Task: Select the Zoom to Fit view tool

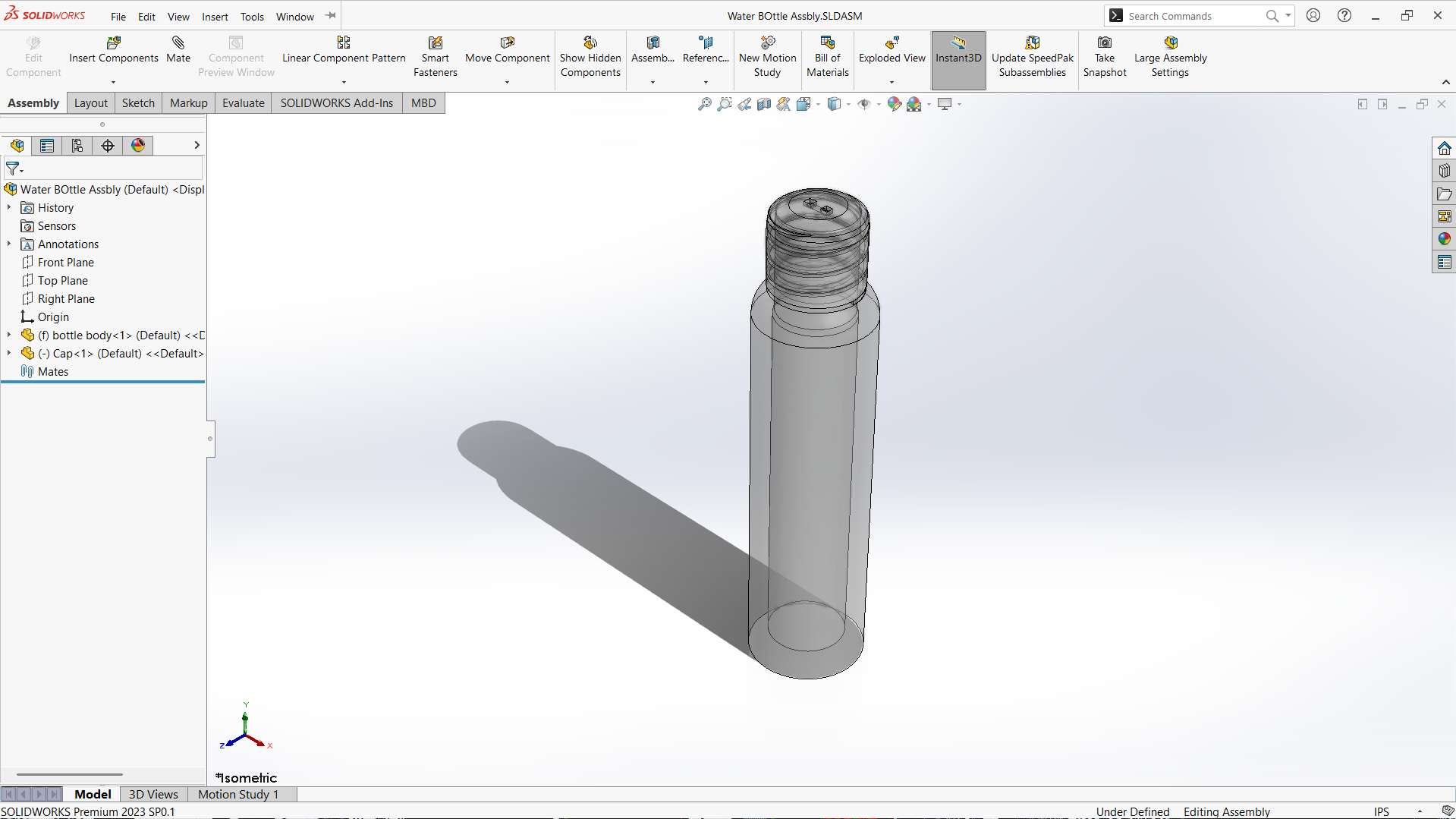Action: (705, 104)
